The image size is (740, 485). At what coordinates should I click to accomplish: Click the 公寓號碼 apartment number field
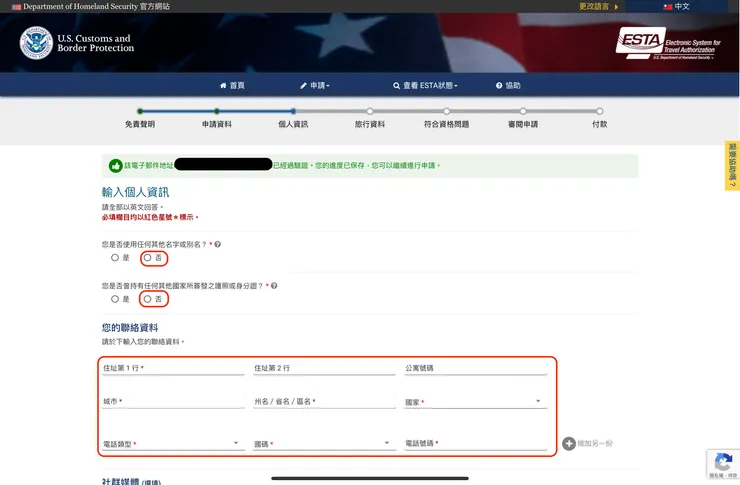[476, 368]
